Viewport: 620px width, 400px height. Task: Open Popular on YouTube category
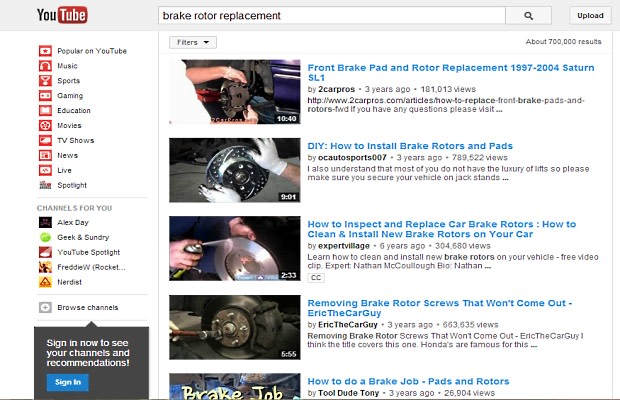tap(92, 51)
